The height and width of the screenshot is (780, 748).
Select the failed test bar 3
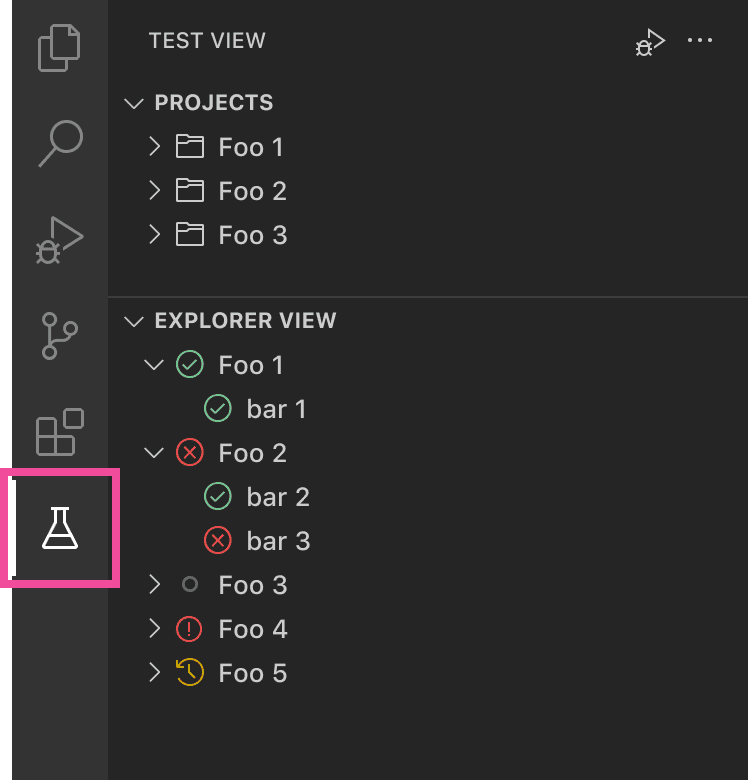(x=278, y=541)
